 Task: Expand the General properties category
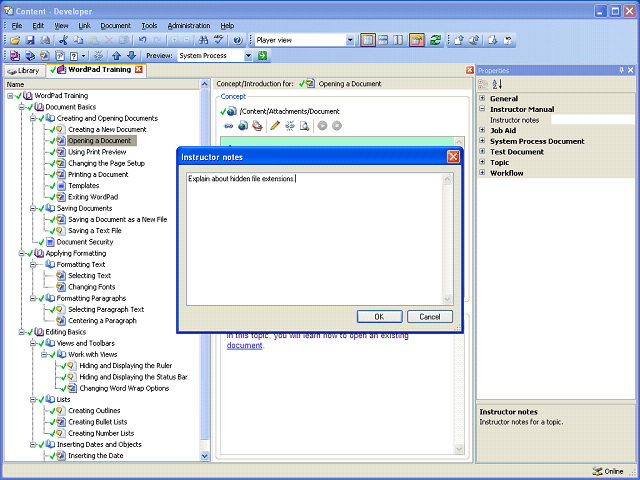click(x=482, y=98)
